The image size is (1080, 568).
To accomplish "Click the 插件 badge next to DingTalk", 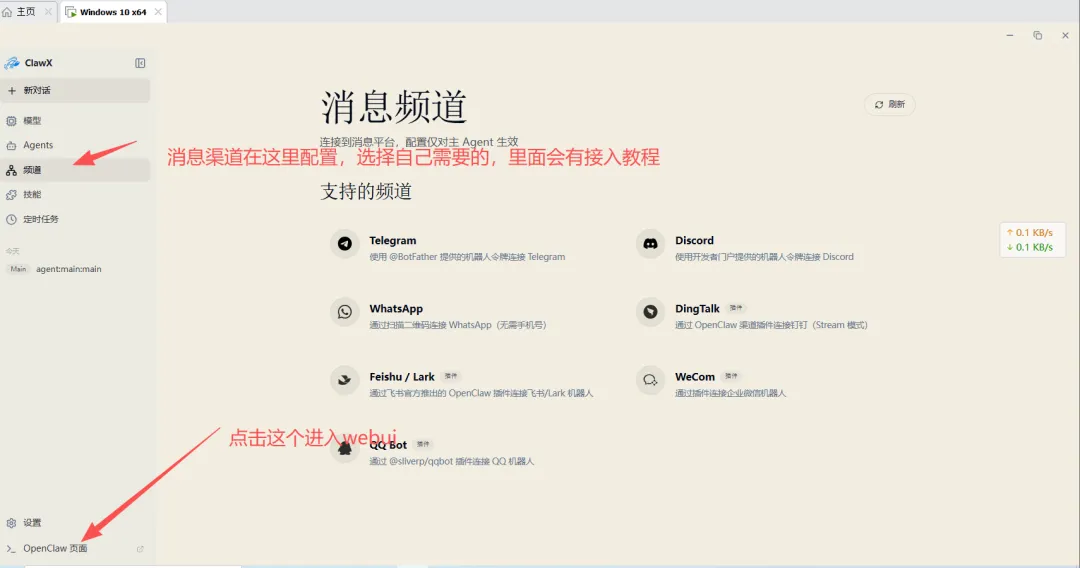I will [x=736, y=308].
